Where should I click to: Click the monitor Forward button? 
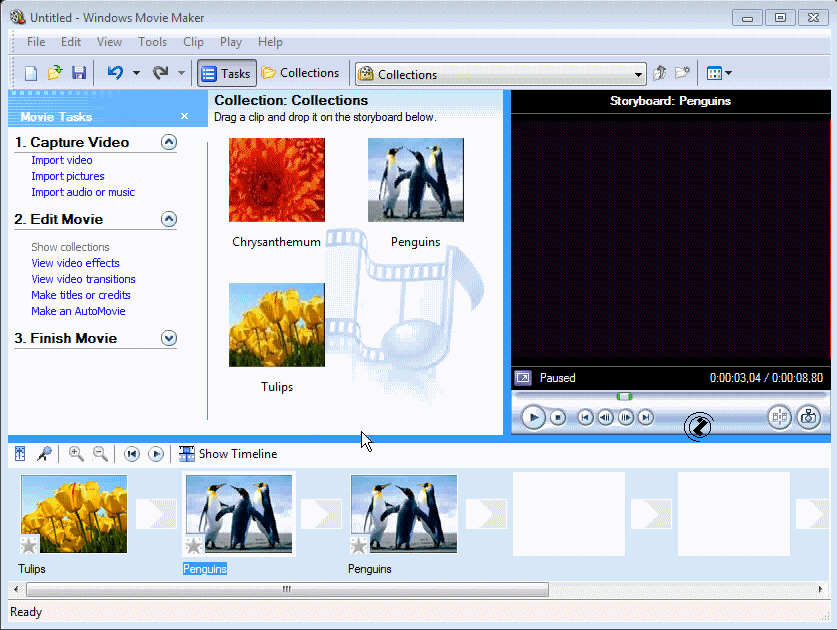click(646, 417)
